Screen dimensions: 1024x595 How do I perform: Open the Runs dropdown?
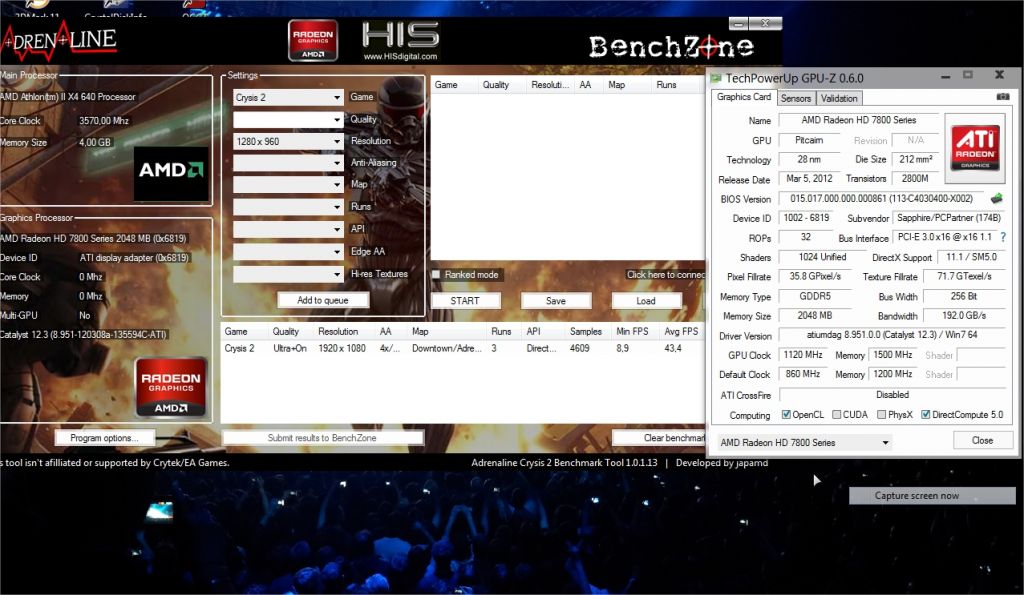pos(288,207)
